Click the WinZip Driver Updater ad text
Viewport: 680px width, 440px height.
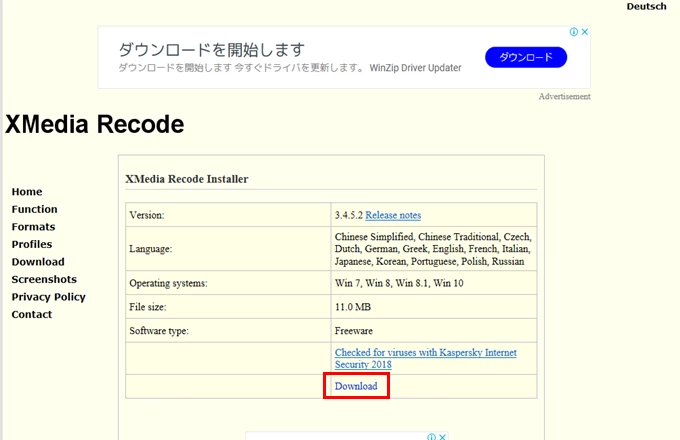tap(415, 68)
